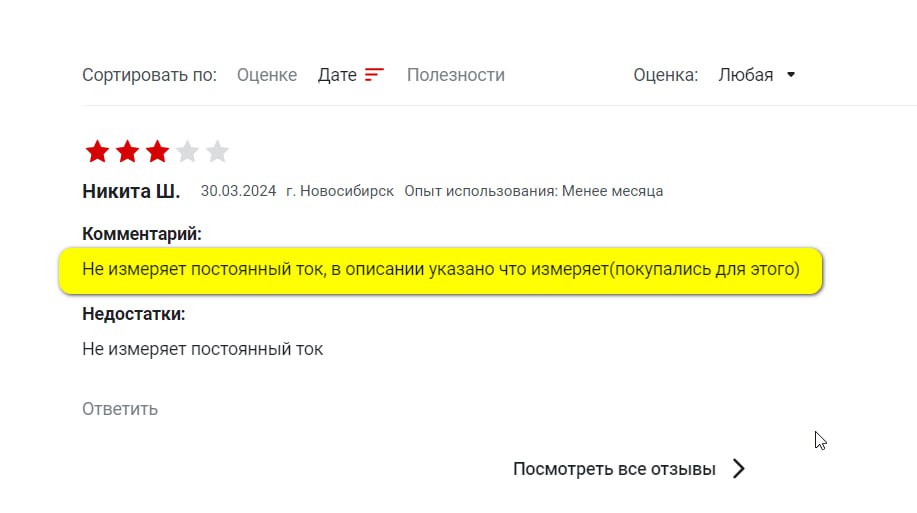Click reviewer name Никита Ш.

pyautogui.click(x=131, y=191)
